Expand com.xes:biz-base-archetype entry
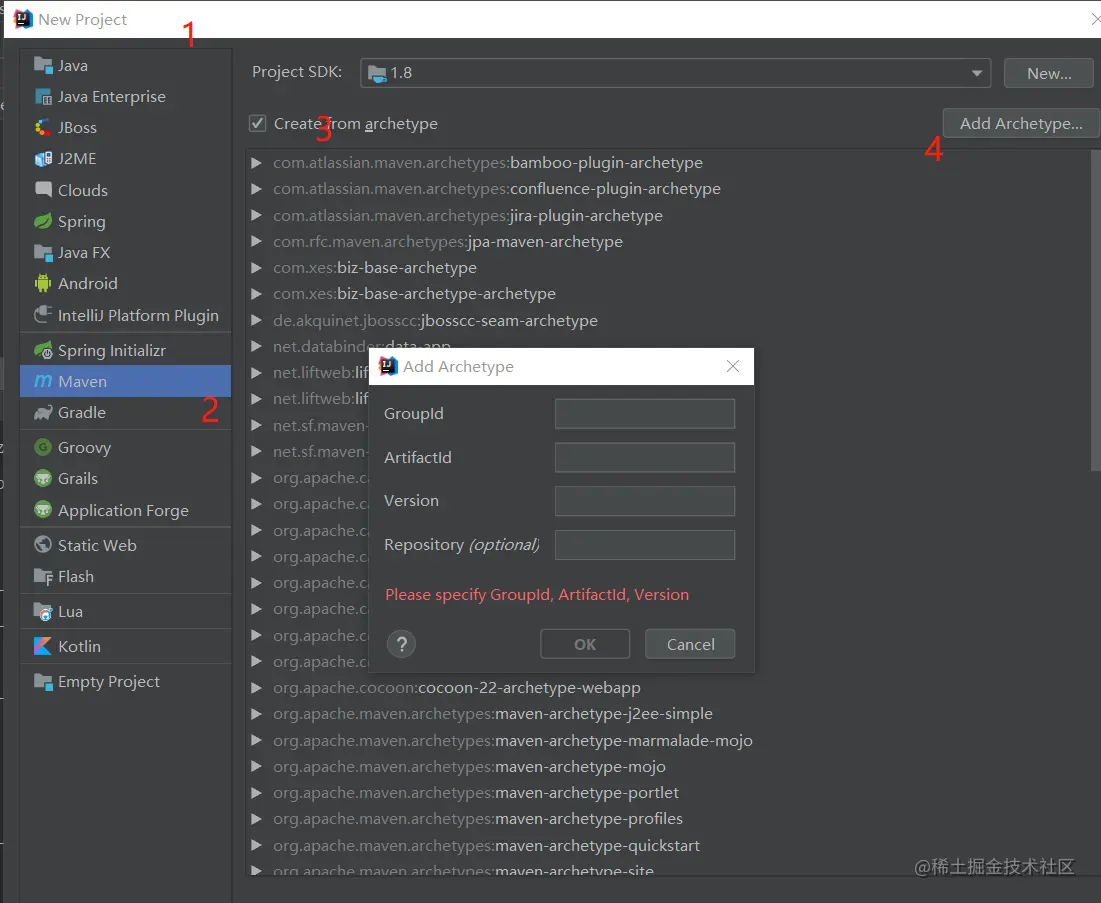The width and height of the screenshot is (1101, 903). point(256,268)
